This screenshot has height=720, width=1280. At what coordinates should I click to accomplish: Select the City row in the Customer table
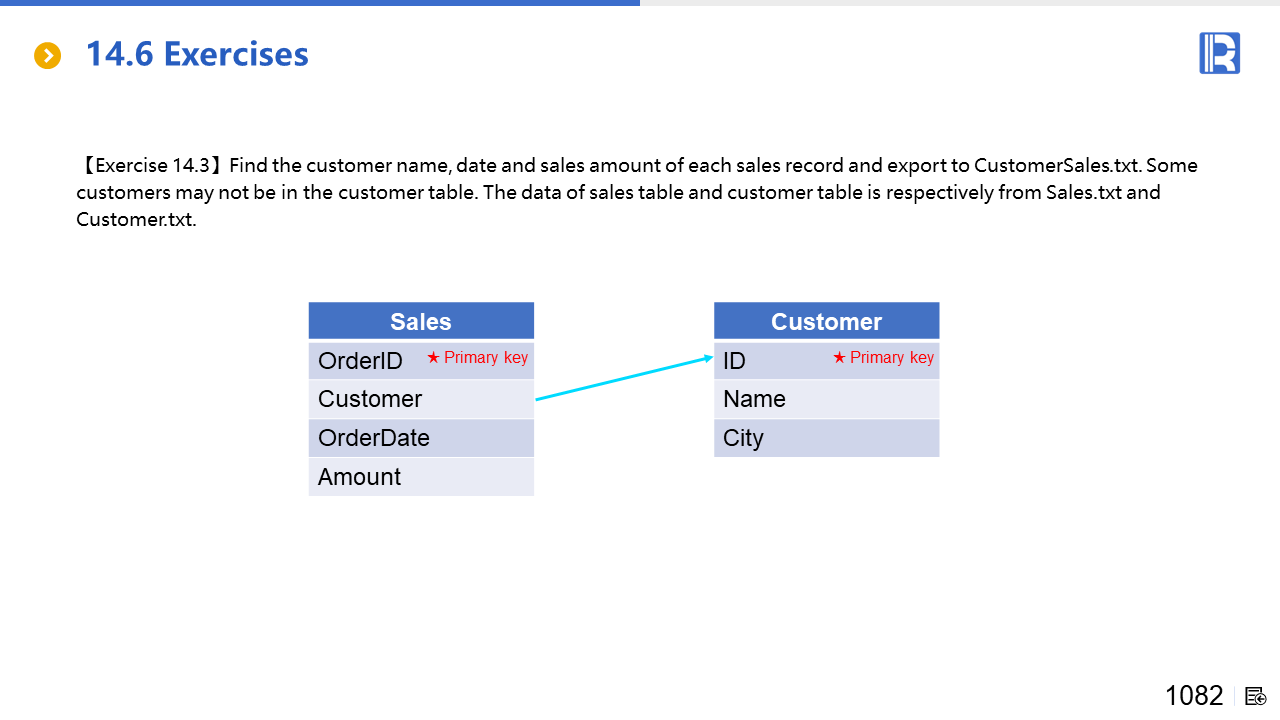point(826,438)
